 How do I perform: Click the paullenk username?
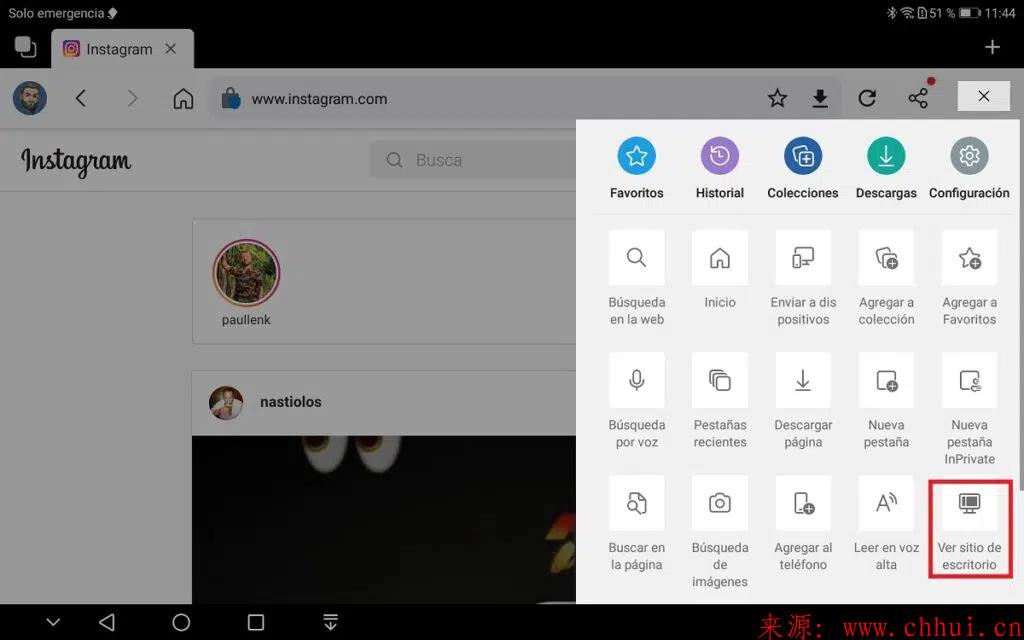246,320
